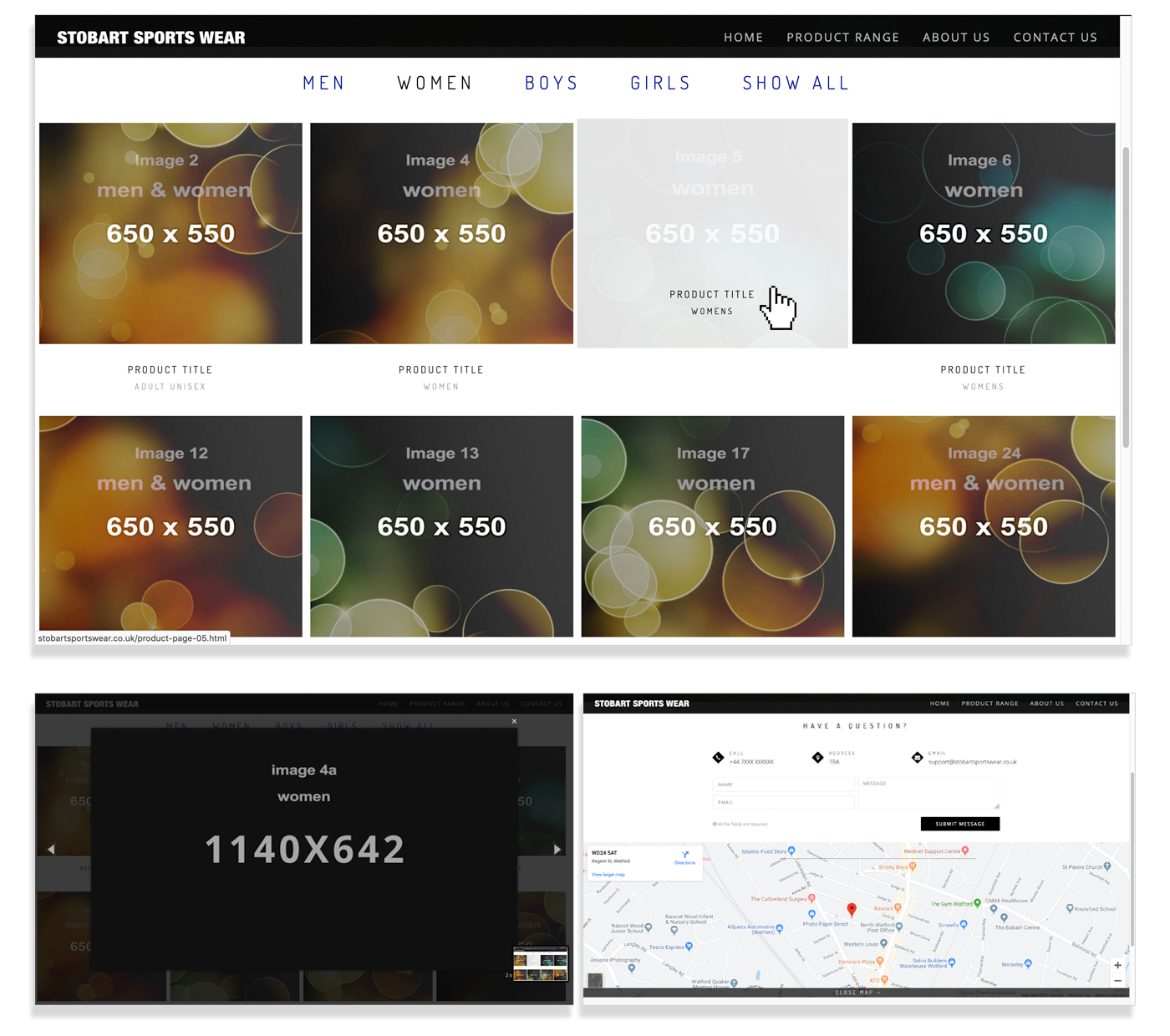1170x1036 pixels.
Task: Go to previous lightbox image with left arrow
Action: pyautogui.click(x=51, y=849)
